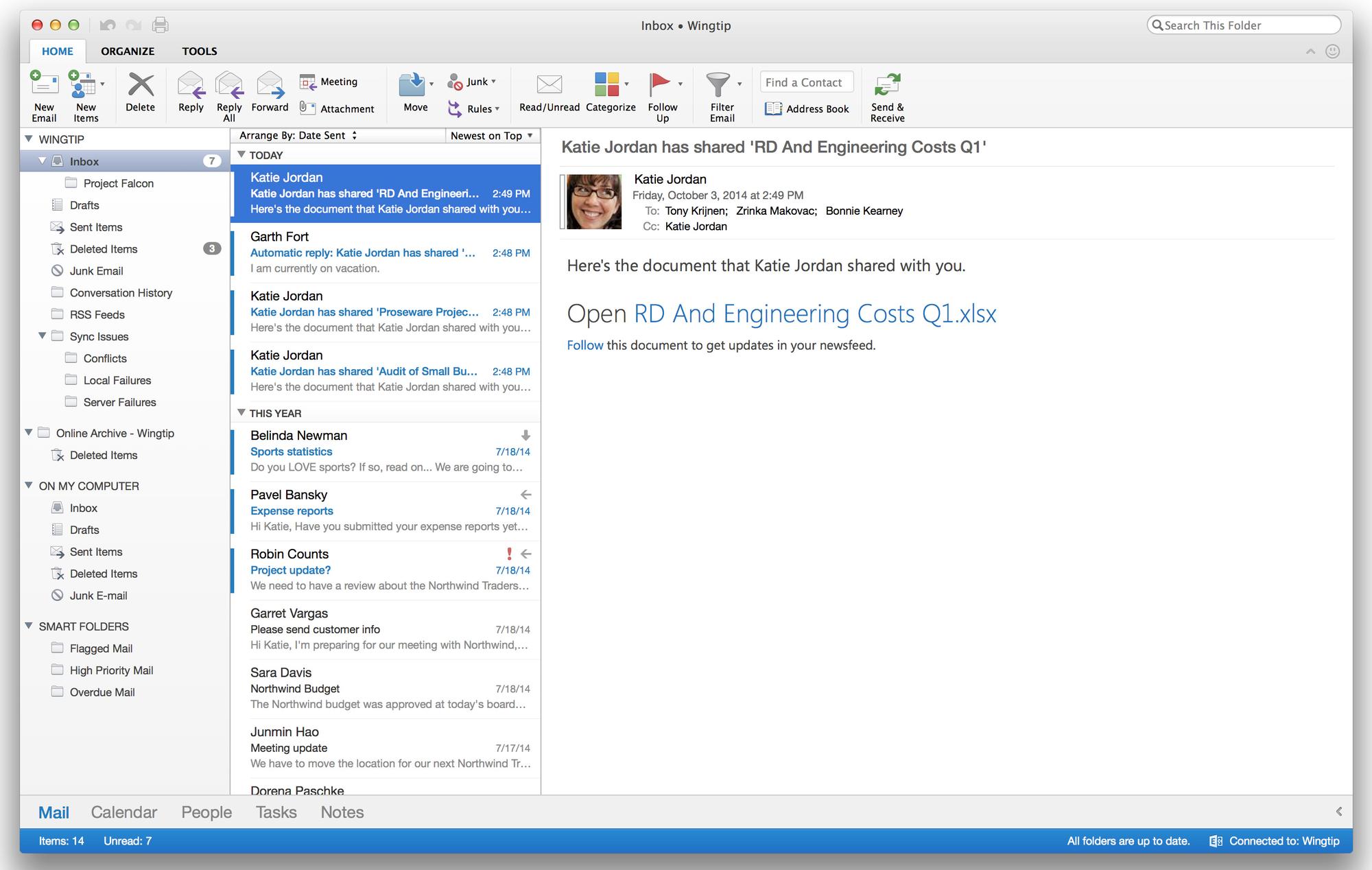Image resolution: width=1372 pixels, height=870 pixels.
Task: Click the print icon in title bar
Action: pos(160,25)
